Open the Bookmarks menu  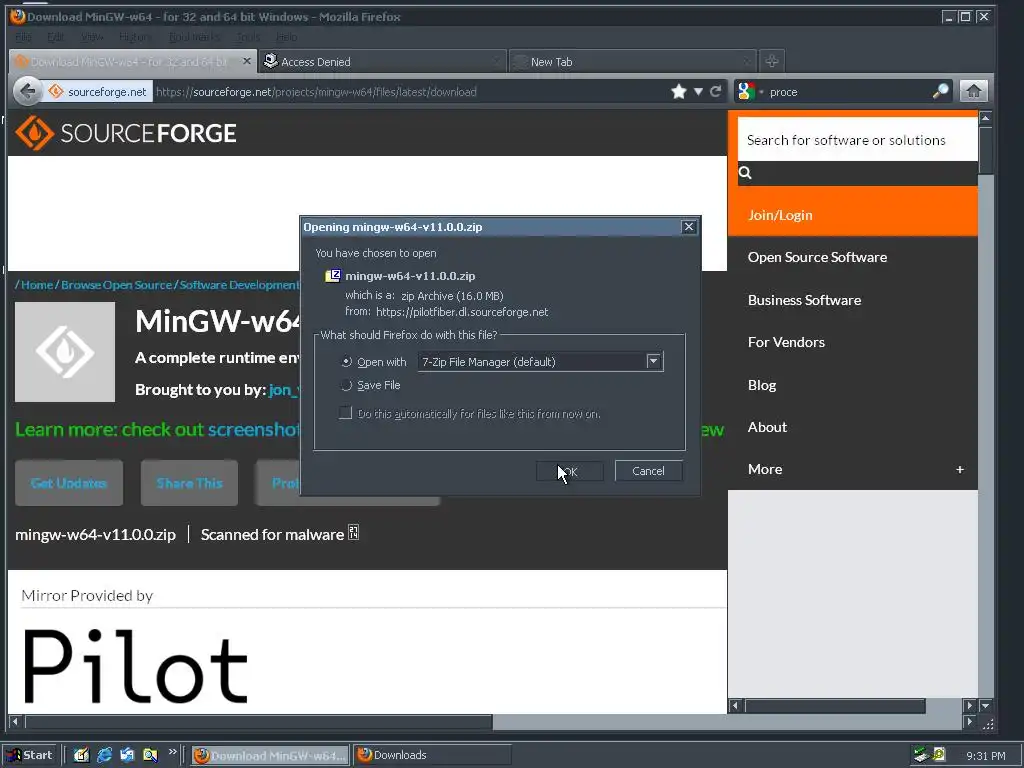[195, 37]
